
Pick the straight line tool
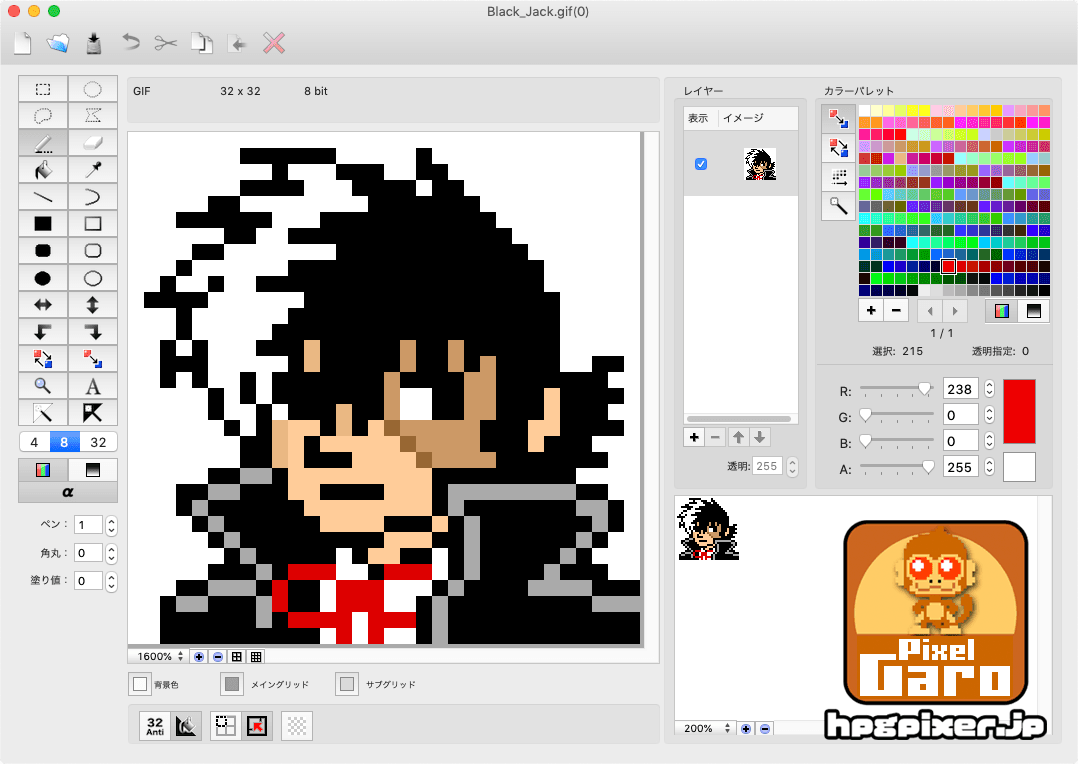click(43, 197)
